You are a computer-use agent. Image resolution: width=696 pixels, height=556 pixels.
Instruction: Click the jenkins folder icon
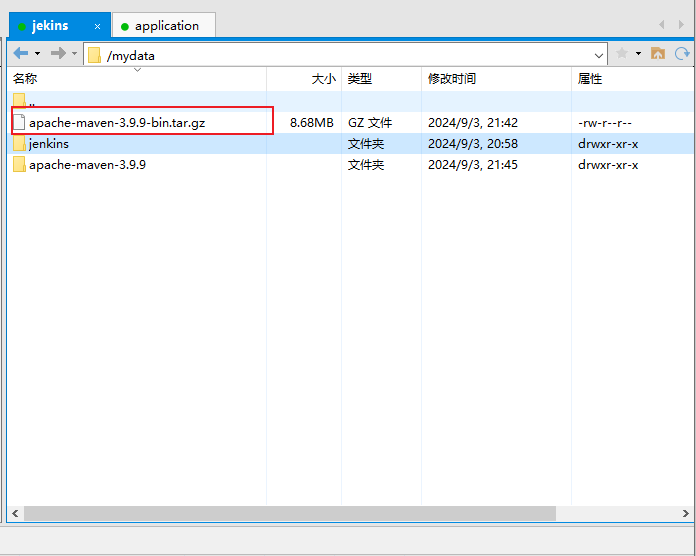point(19,144)
